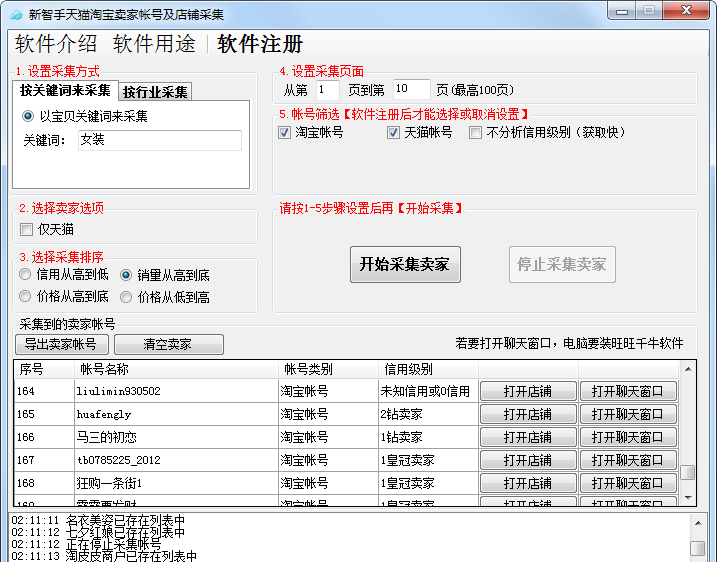Open shop for 狂购一条街1 row
Image resolution: width=717 pixels, height=585 pixels.
tap(528, 483)
